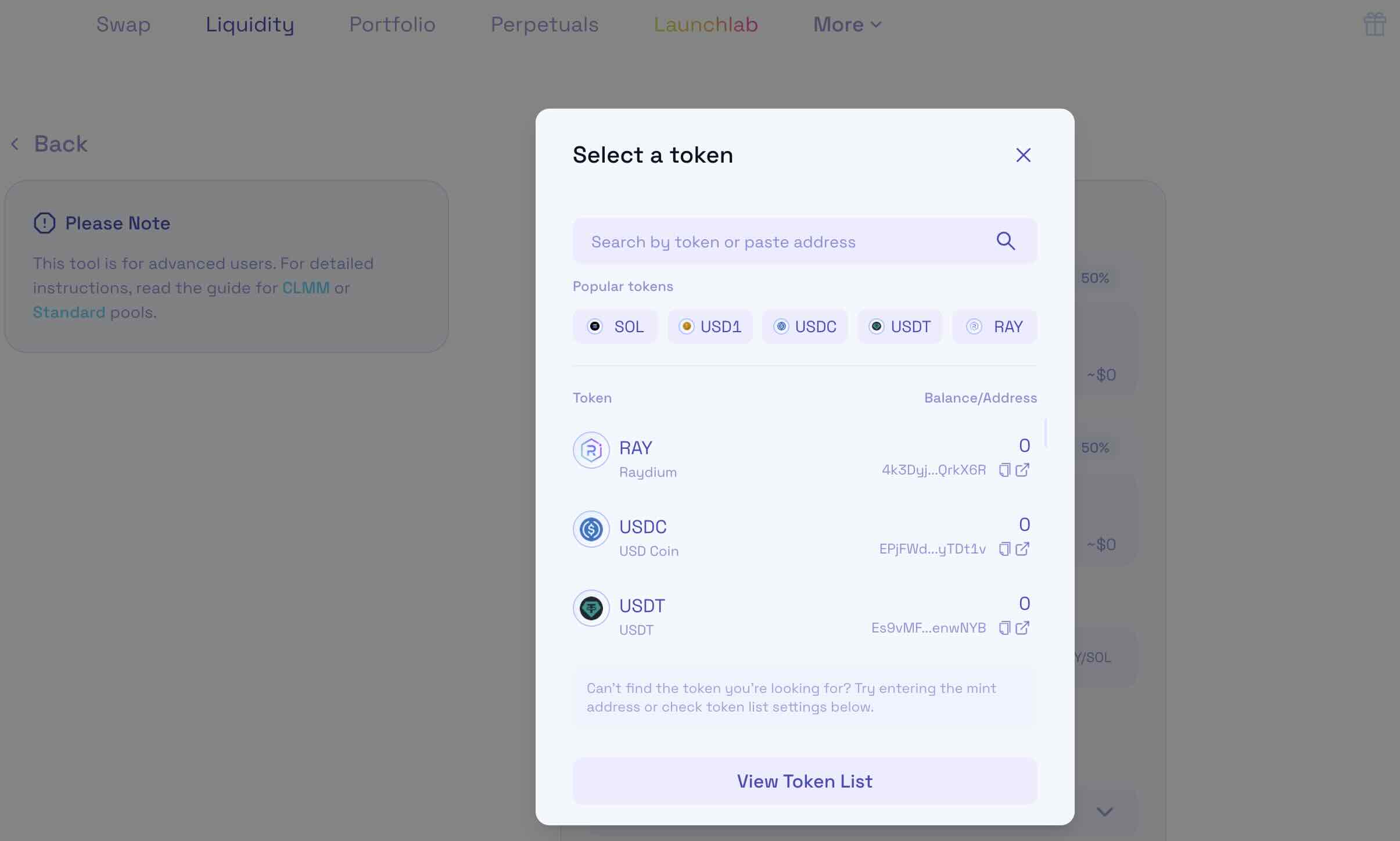
Task: Switch to the Perpetuals tab
Action: (544, 24)
